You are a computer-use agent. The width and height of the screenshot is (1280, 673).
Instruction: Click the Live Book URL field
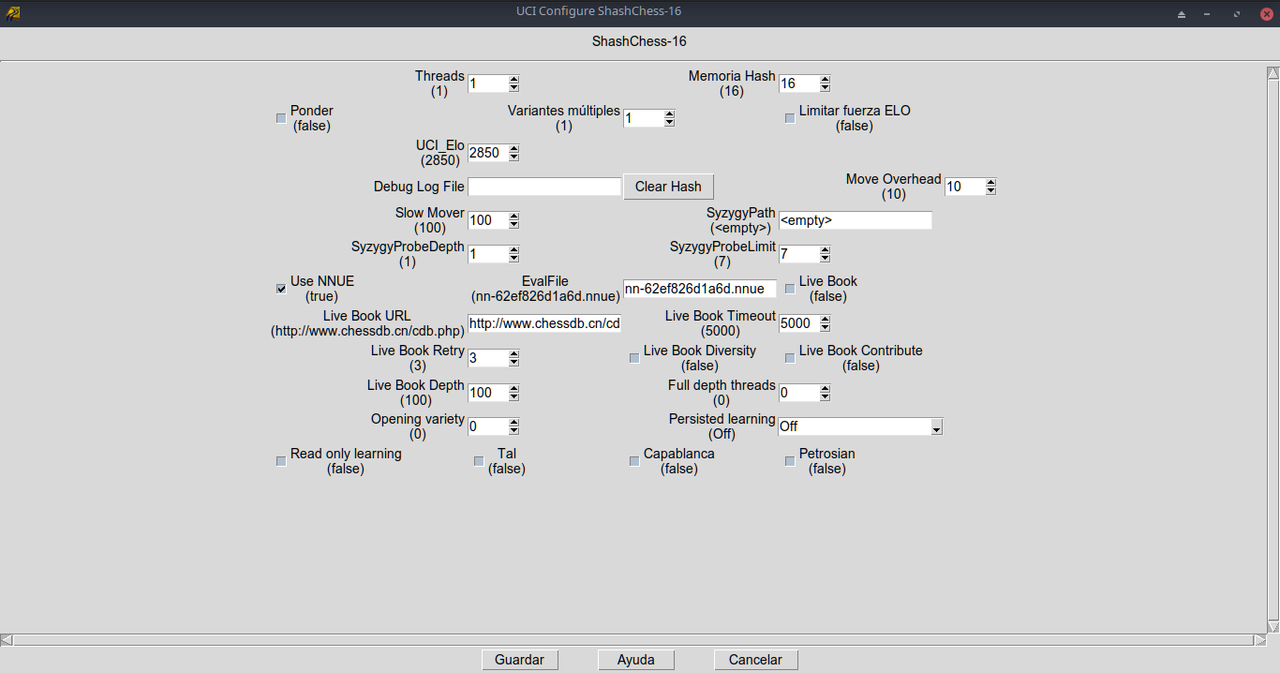click(x=545, y=324)
